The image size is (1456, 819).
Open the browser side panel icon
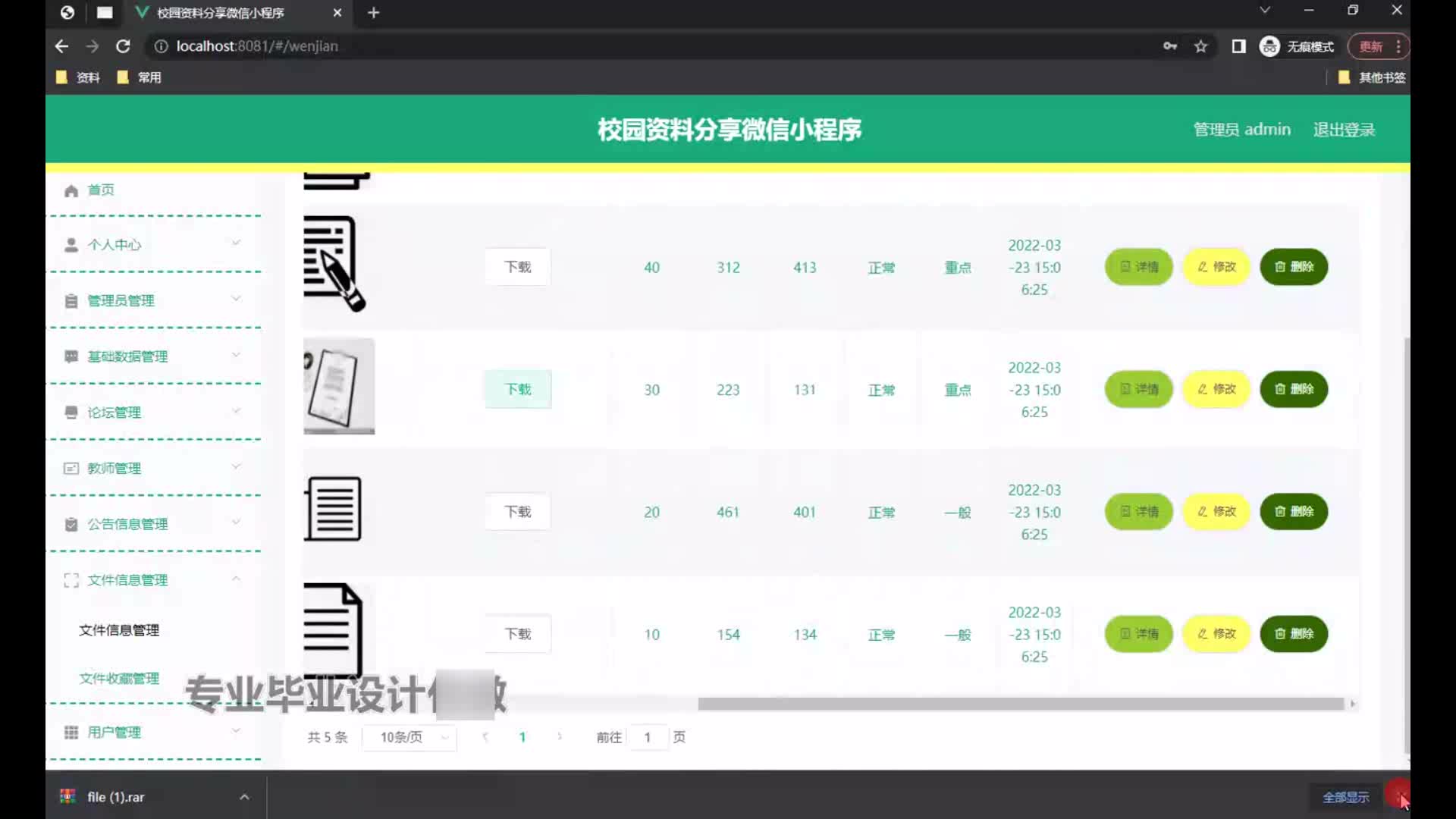(x=1238, y=46)
